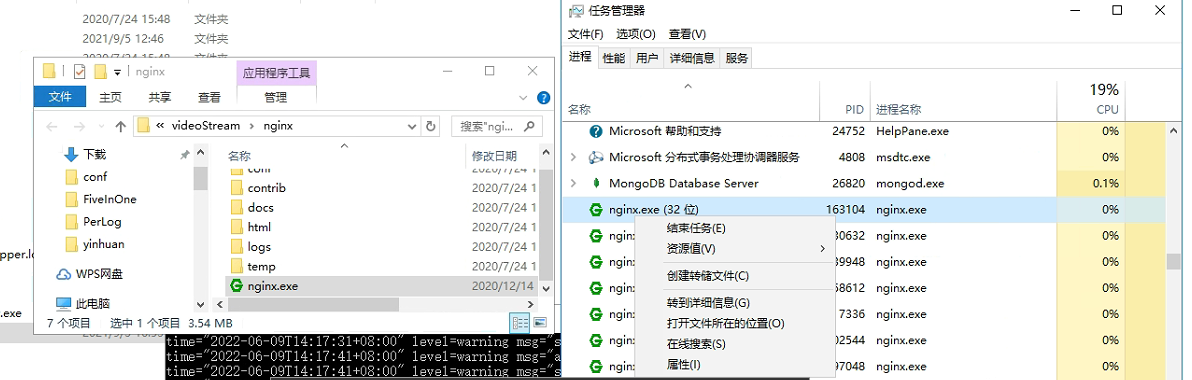Switch to the 详细信息 tab
Screen dimensions: 1192x380
pyautogui.click(x=692, y=58)
